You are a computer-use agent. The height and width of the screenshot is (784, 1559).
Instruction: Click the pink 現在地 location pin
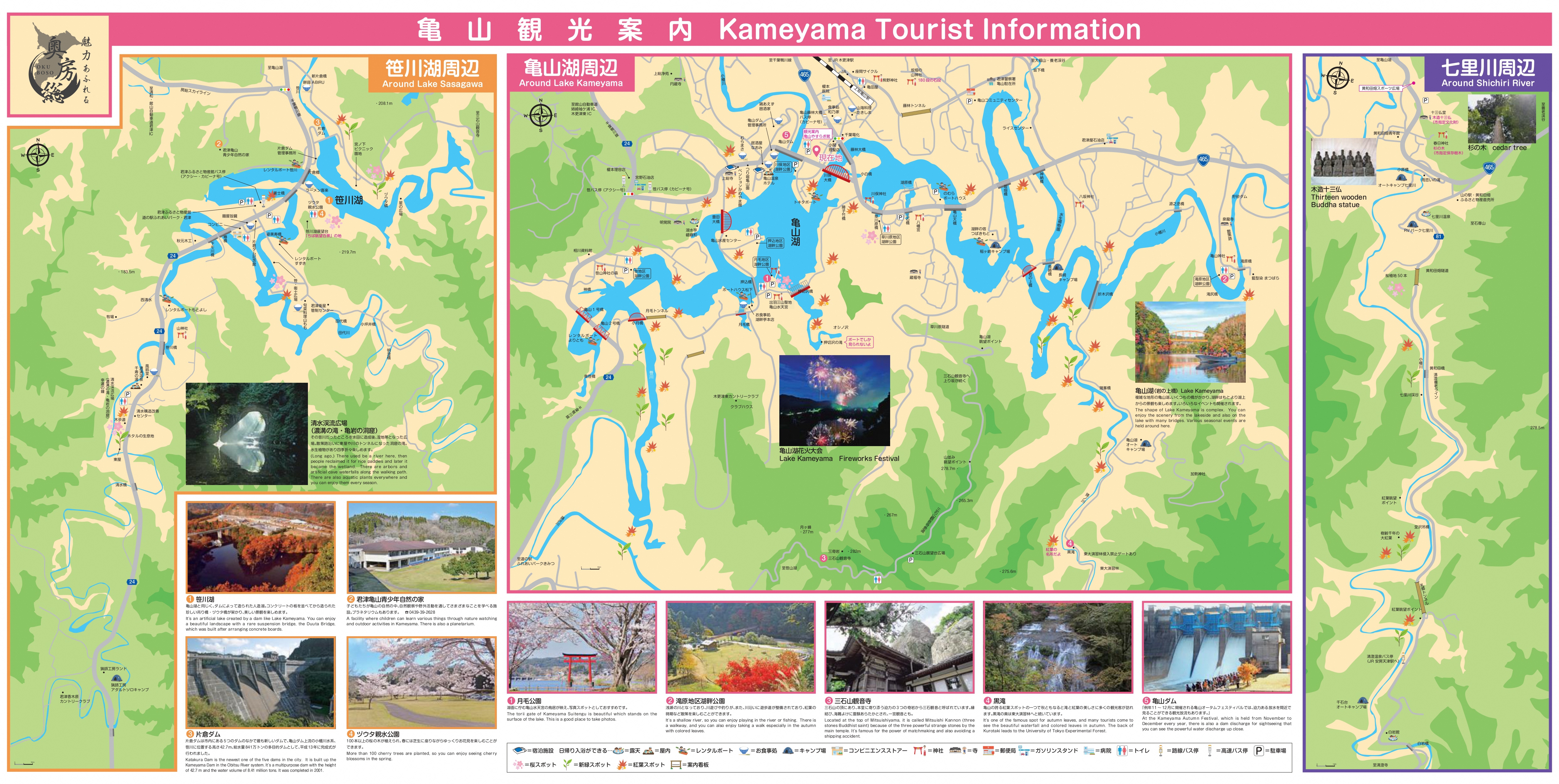(816, 151)
